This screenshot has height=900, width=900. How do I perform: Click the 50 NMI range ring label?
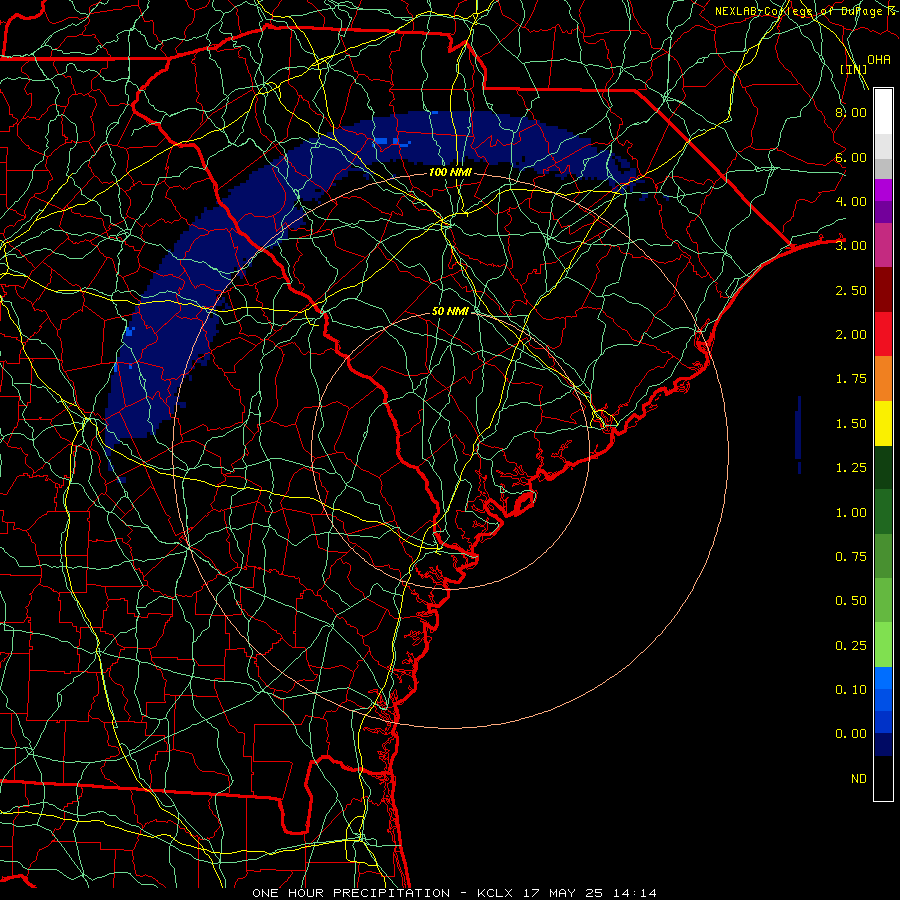[x=450, y=311]
